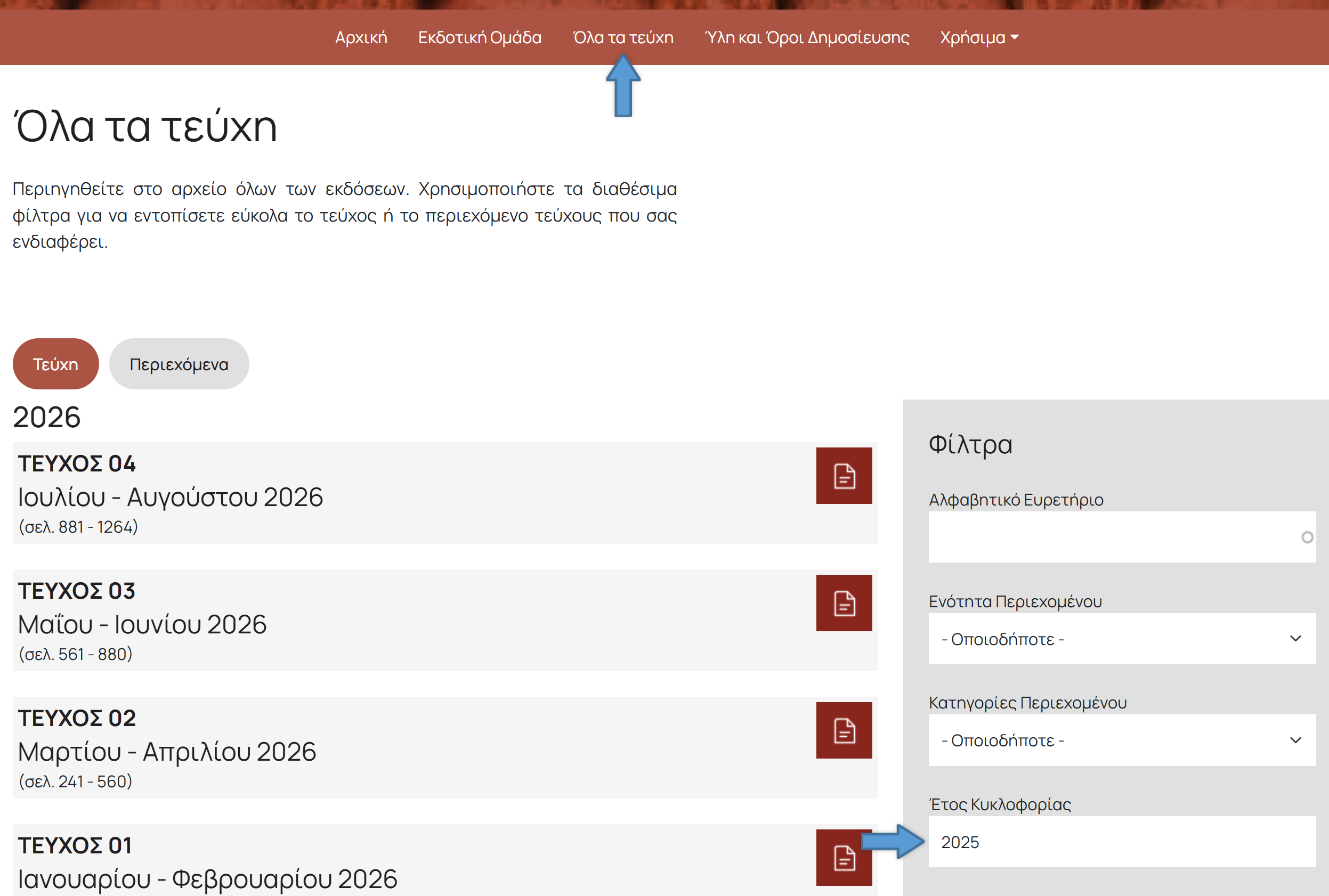Screen dimensions: 1329x896
Task: Click the Φίλτρα panel heading
Action: [x=970, y=444]
